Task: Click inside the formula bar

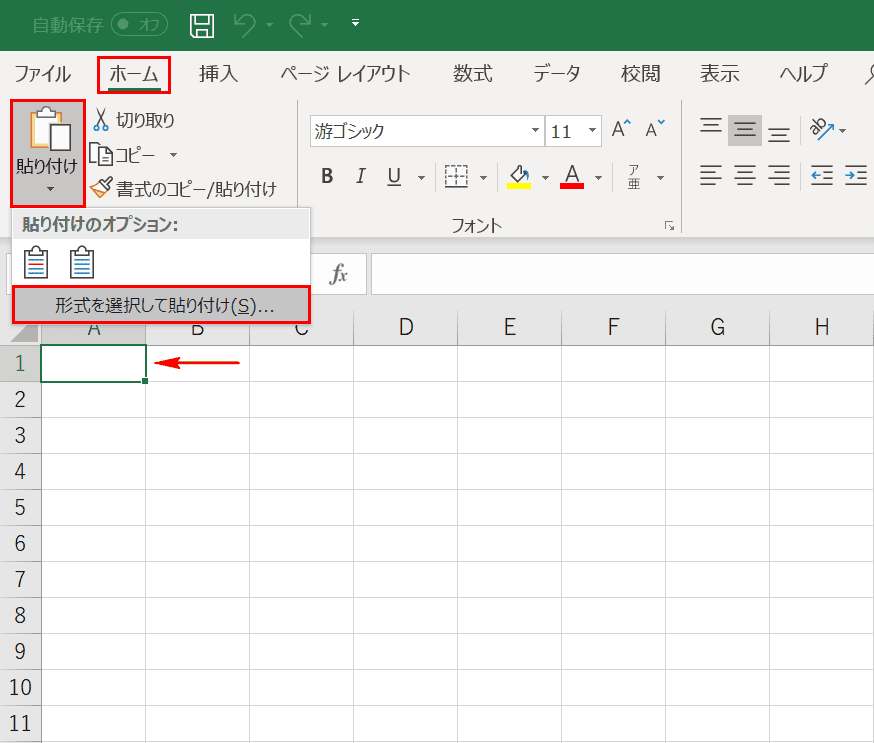Action: pyautogui.click(x=622, y=274)
